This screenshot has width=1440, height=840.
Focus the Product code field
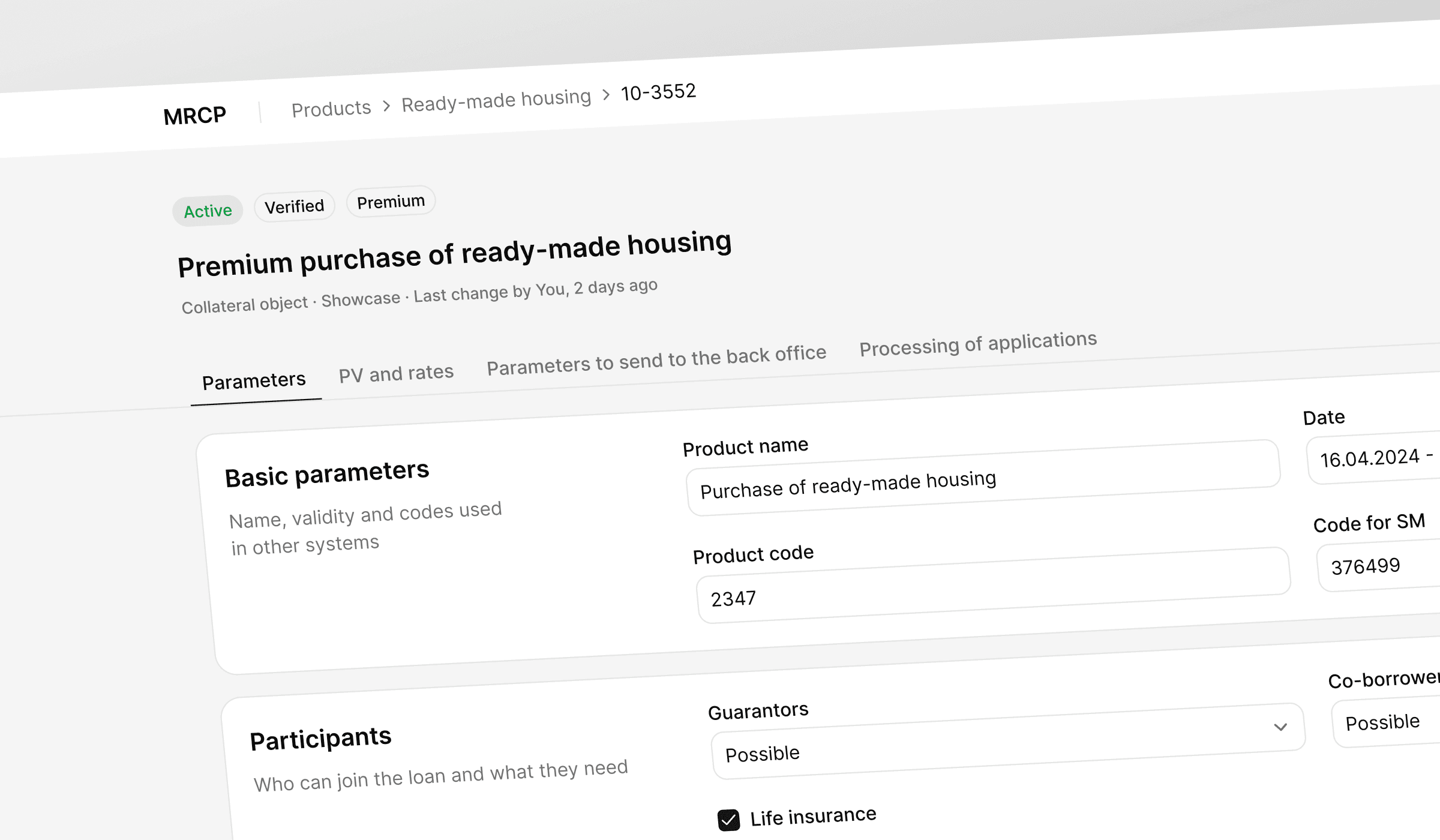point(993,585)
